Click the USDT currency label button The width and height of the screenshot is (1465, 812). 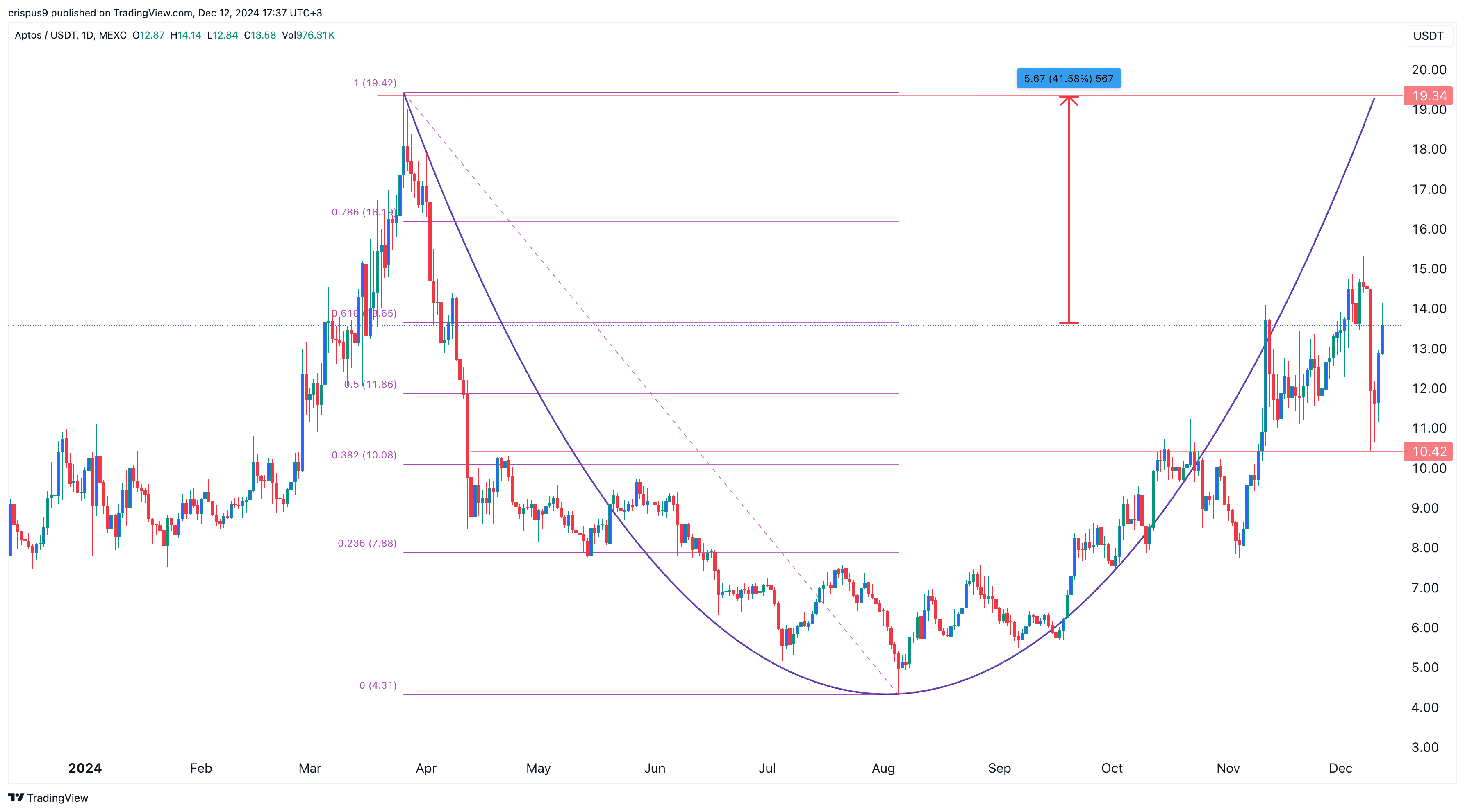(x=1428, y=36)
